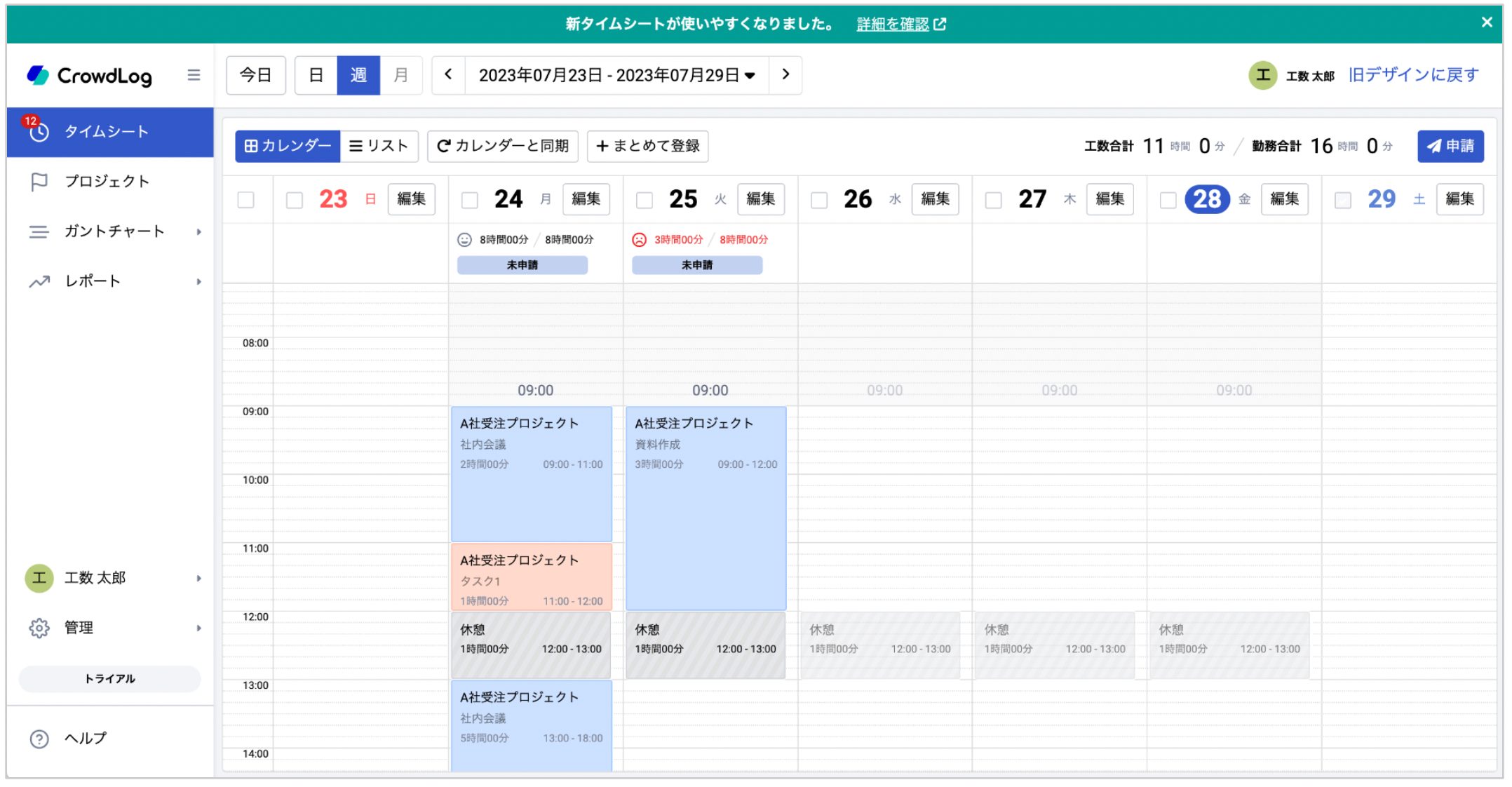Open Timesheet clock icon with badge
1512x787 pixels.
38,130
